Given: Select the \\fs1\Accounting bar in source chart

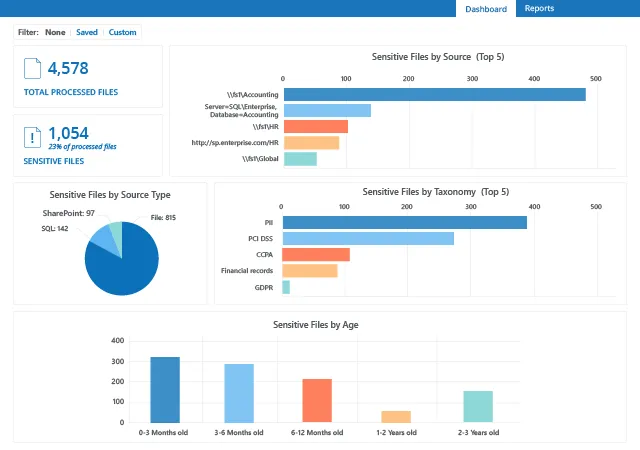Looking at the screenshot, I should (435, 94).
